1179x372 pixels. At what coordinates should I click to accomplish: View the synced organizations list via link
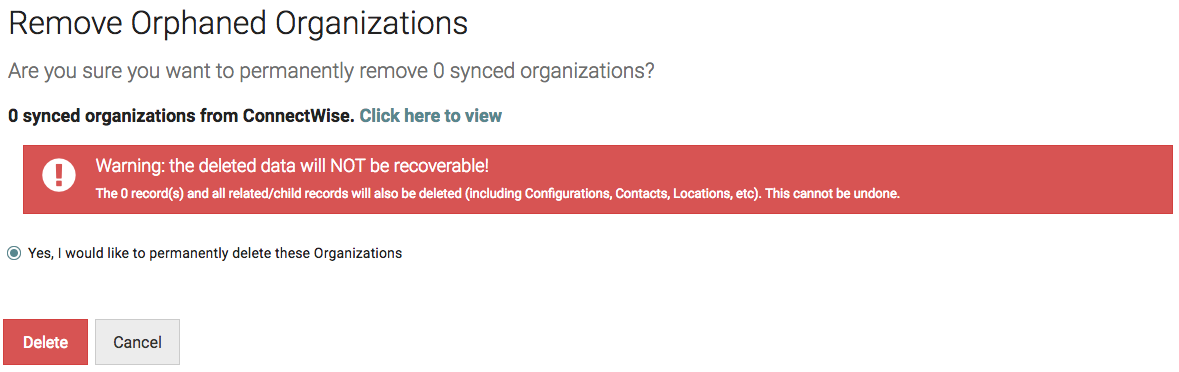(x=431, y=116)
